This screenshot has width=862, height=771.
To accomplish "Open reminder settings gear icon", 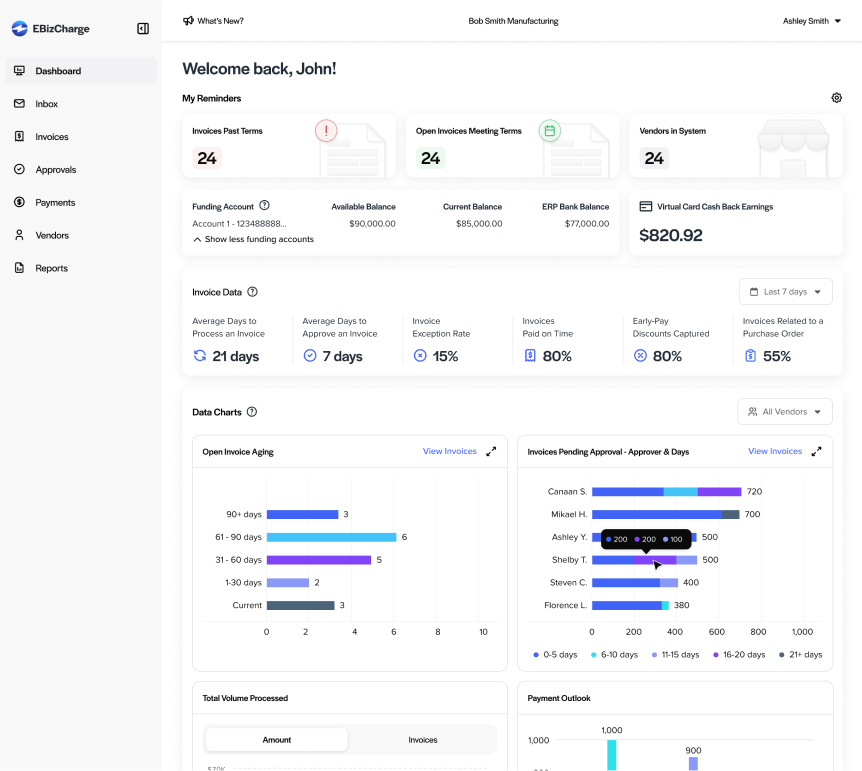I will pyautogui.click(x=836, y=98).
